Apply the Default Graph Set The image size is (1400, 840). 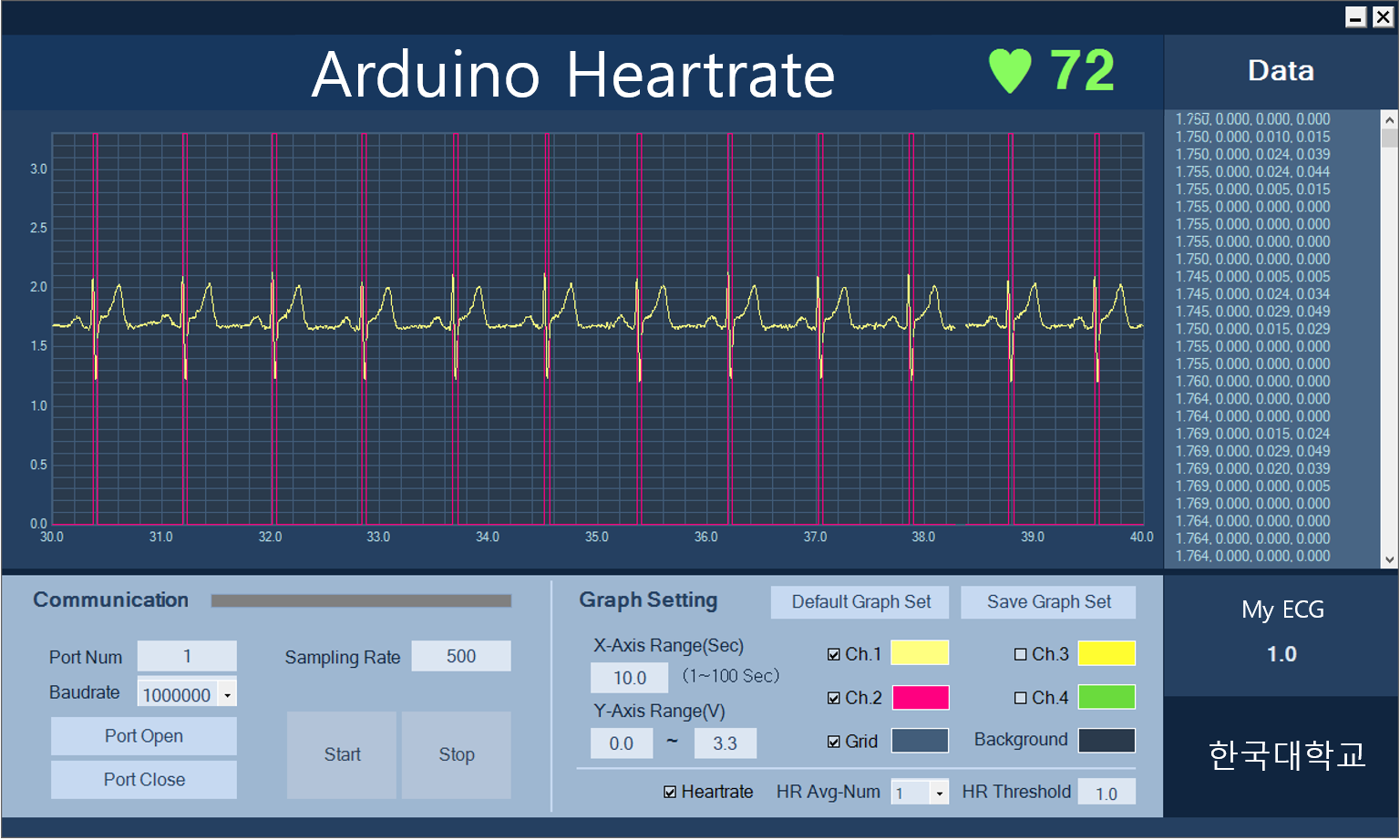coord(859,601)
